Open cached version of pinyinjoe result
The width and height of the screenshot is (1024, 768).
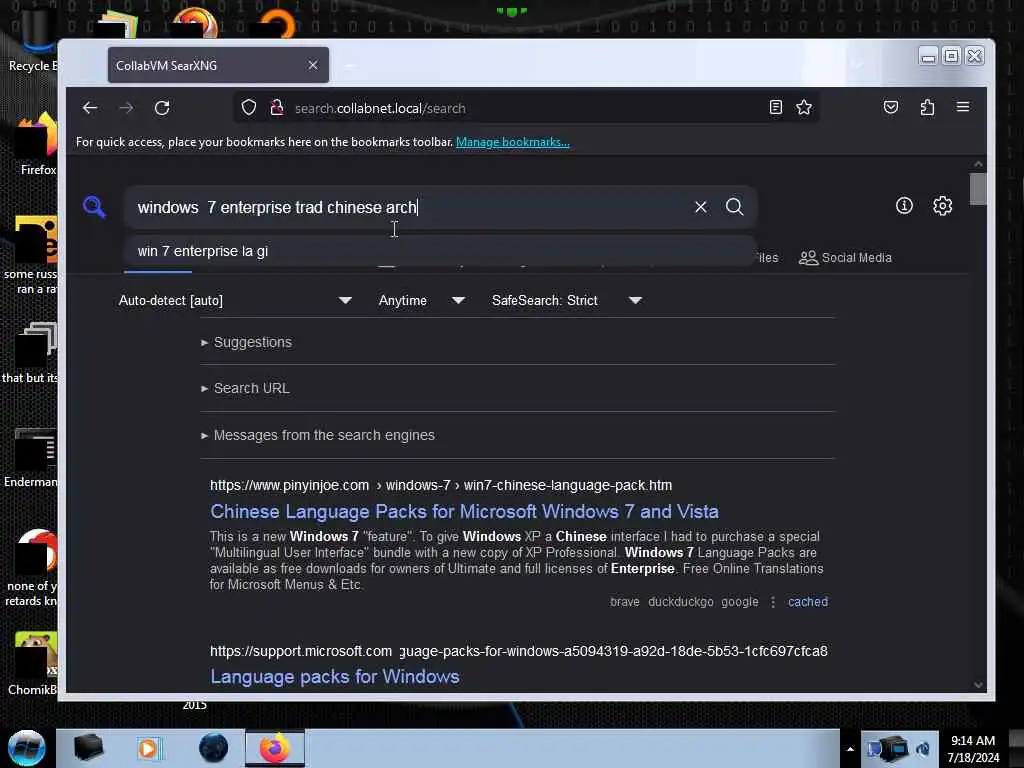click(807, 601)
